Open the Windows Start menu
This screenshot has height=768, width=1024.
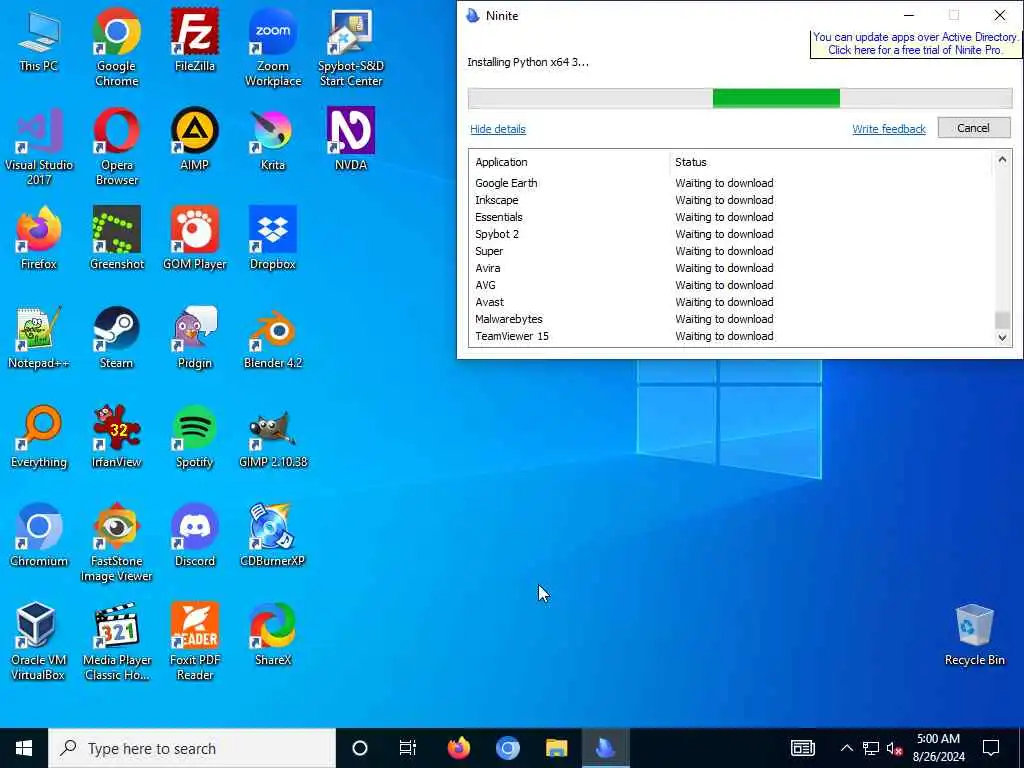coord(24,748)
